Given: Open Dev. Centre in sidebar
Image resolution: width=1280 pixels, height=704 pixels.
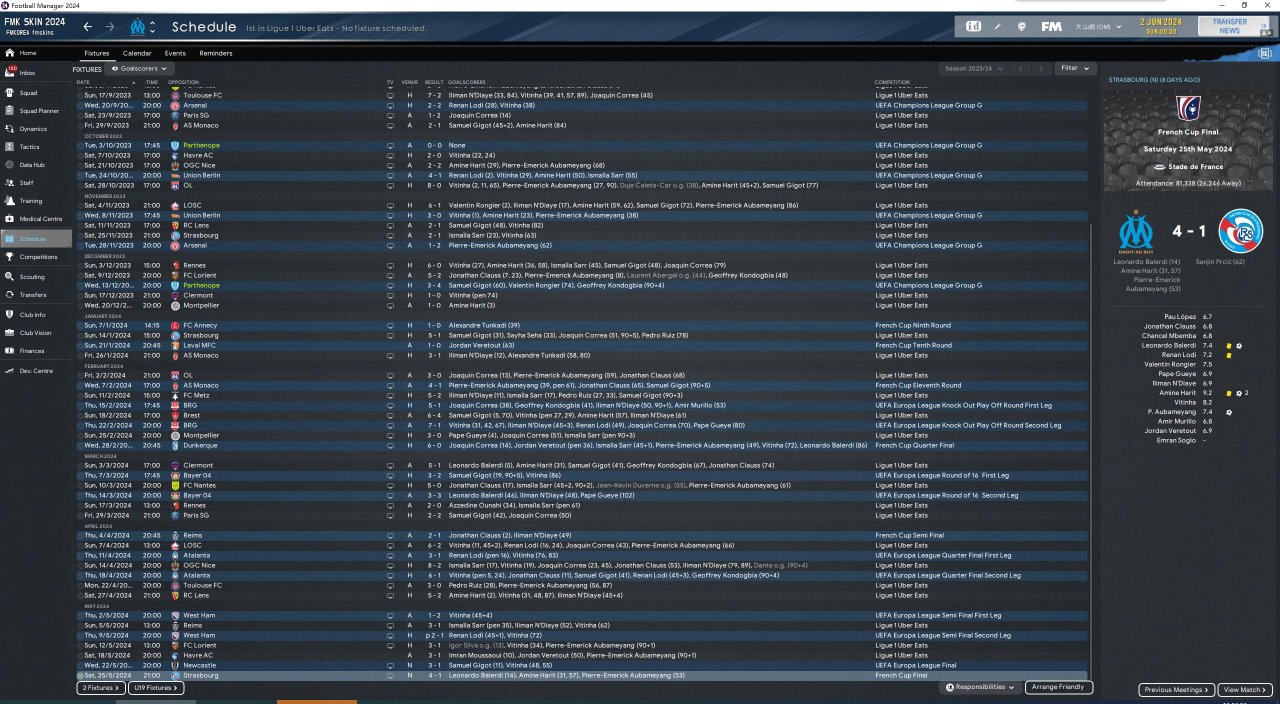Looking at the screenshot, I should click(x=34, y=370).
